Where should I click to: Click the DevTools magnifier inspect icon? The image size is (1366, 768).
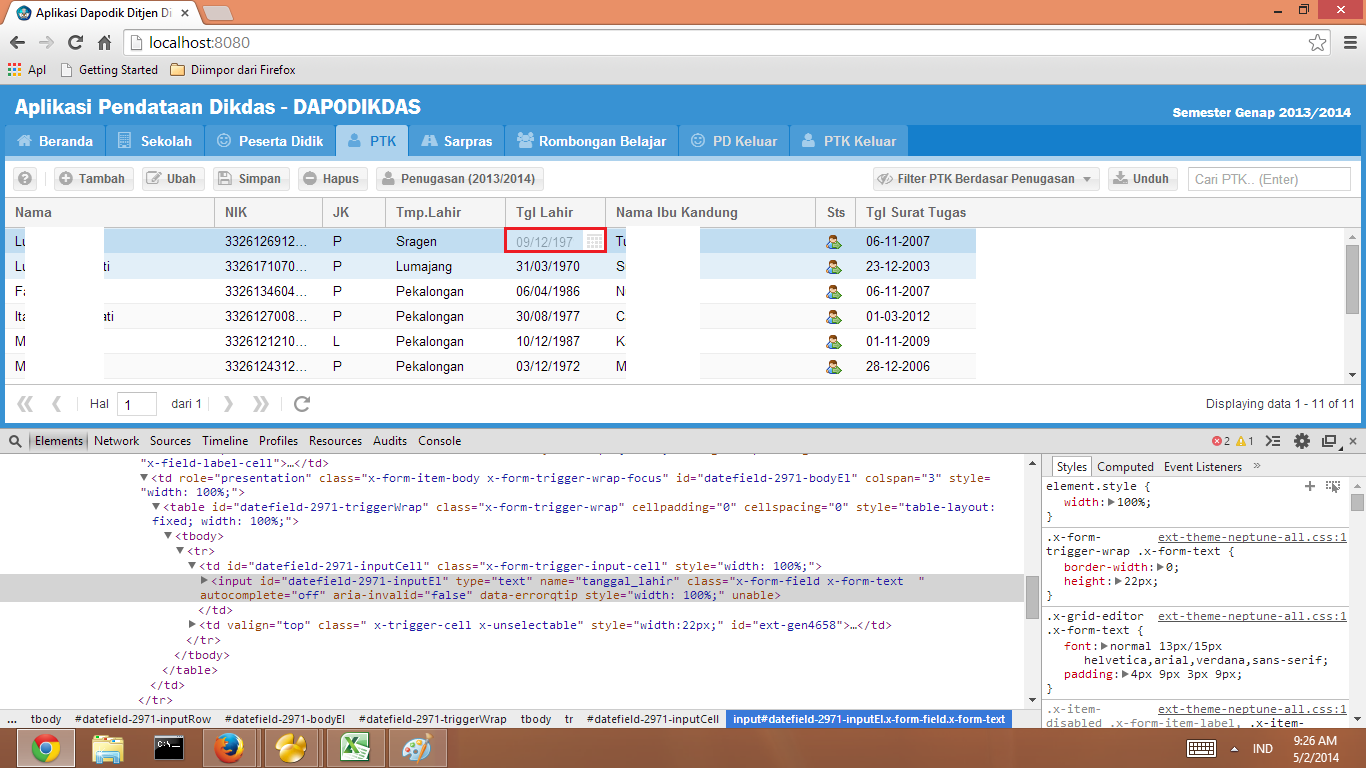point(16,441)
